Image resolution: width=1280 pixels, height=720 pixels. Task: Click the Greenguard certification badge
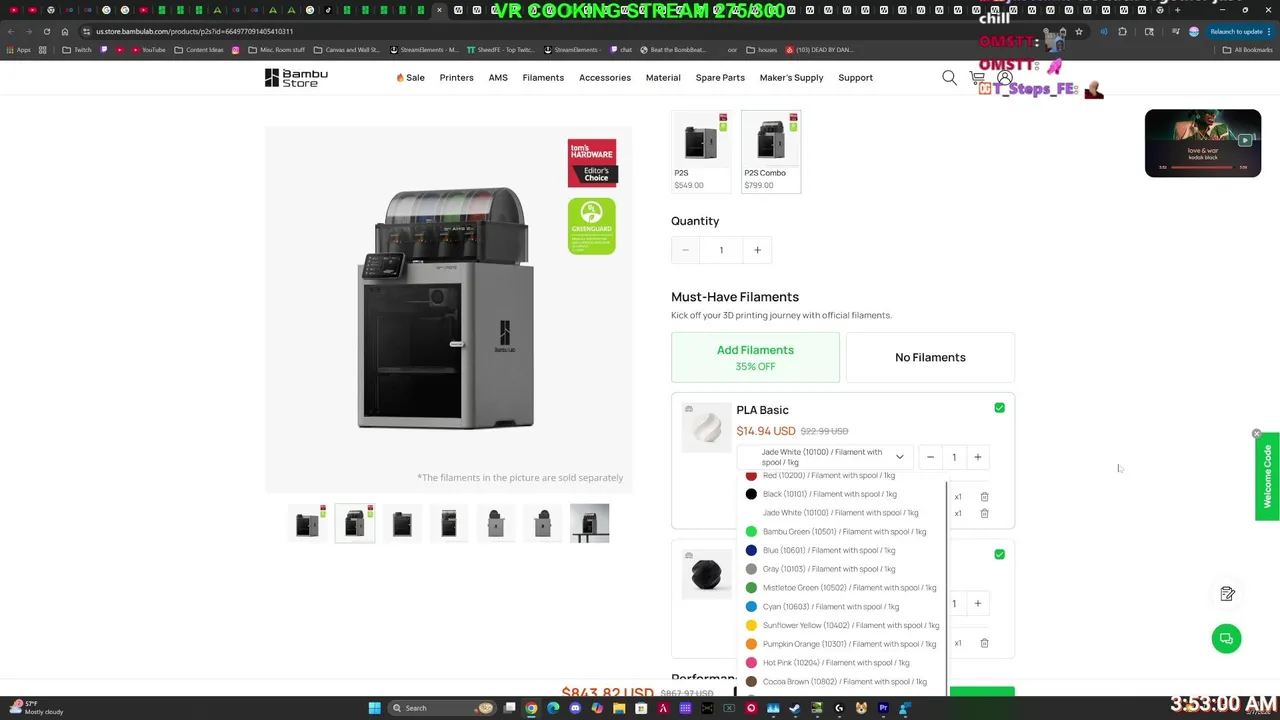[591, 226]
